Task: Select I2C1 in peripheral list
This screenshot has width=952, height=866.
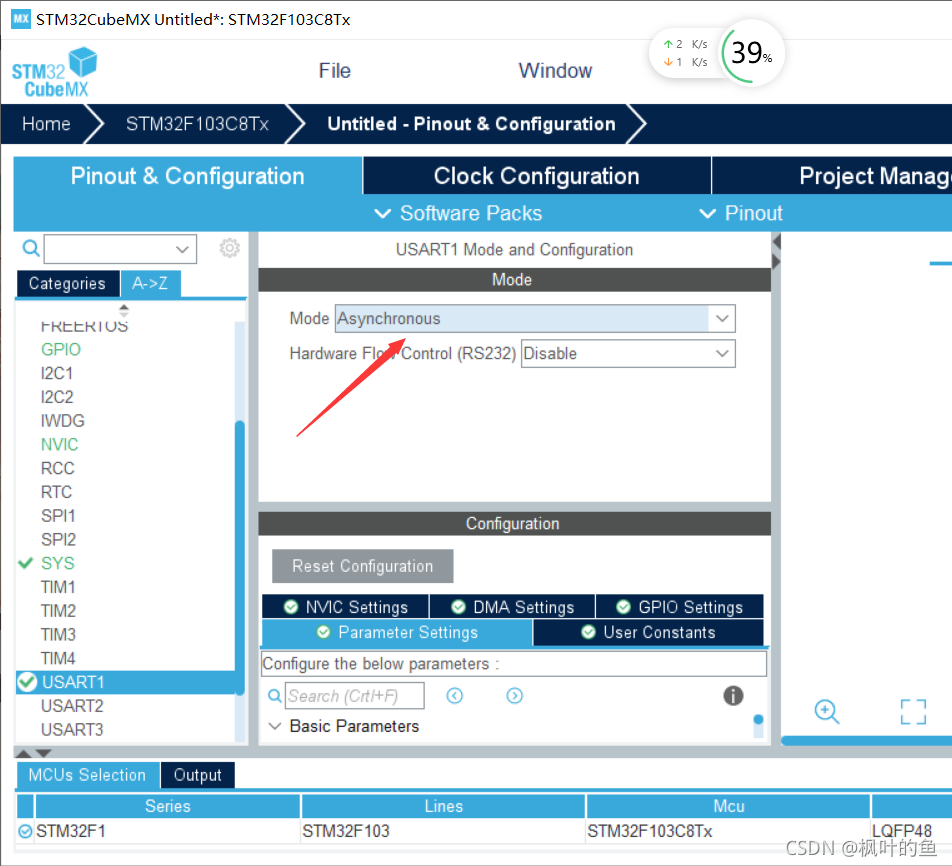Action: point(56,373)
